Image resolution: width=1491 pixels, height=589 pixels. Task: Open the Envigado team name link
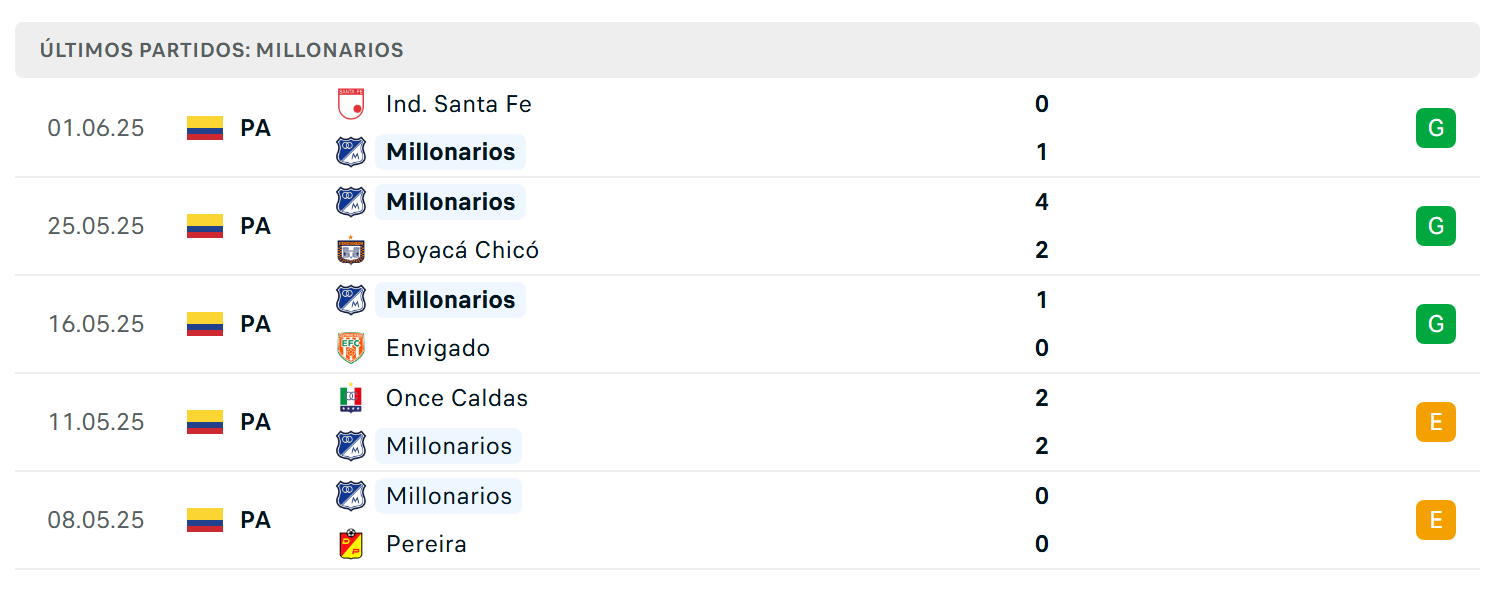438,348
